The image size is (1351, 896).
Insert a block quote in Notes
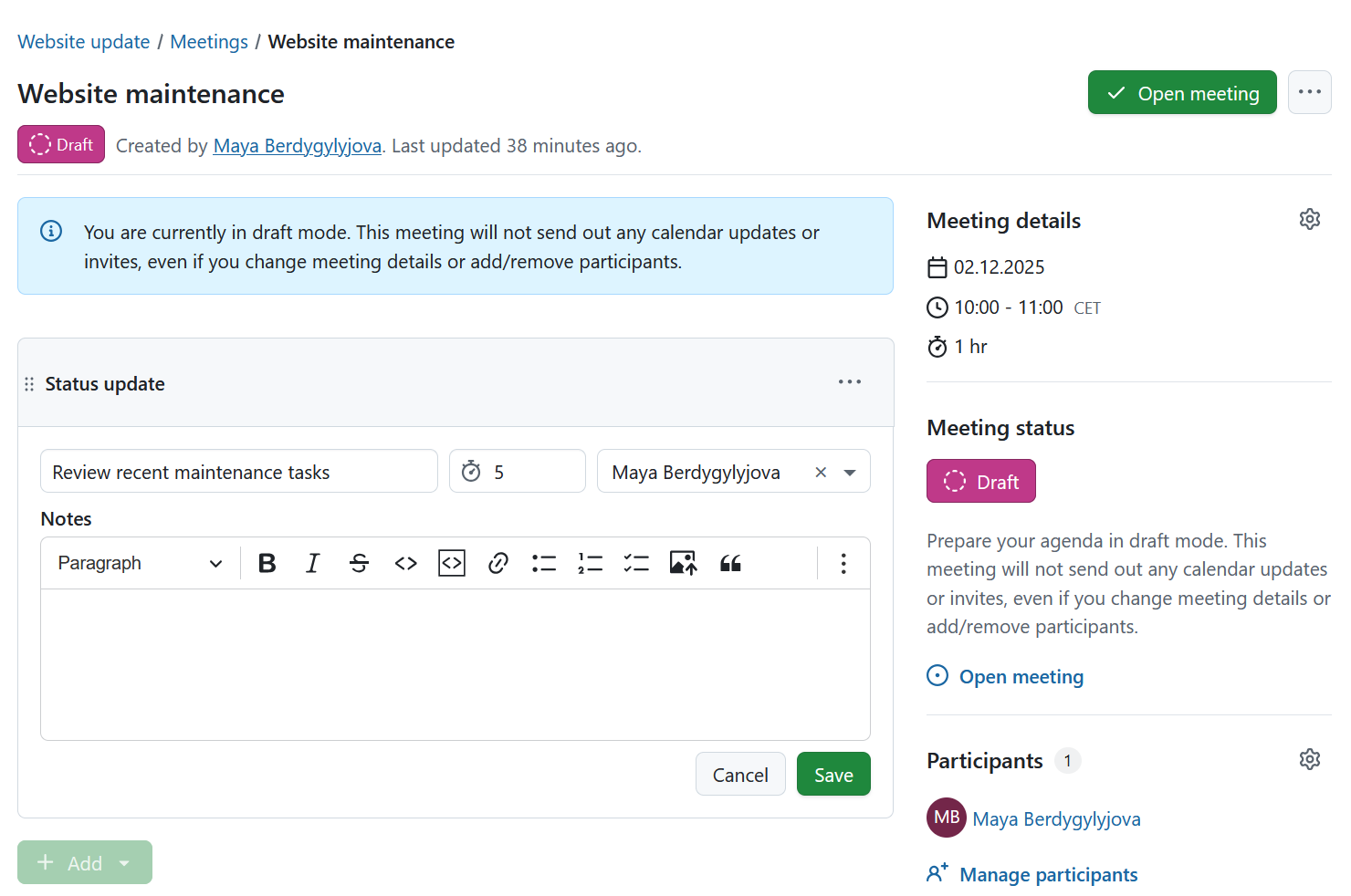(x=730, y=563)
